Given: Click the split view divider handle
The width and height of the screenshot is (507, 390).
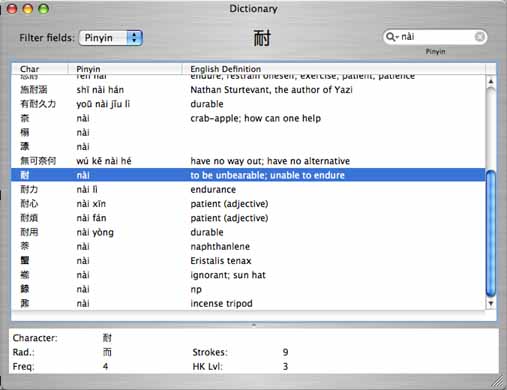Looking at the screenshot, I should pyautogui.click(x=254, y=324).
